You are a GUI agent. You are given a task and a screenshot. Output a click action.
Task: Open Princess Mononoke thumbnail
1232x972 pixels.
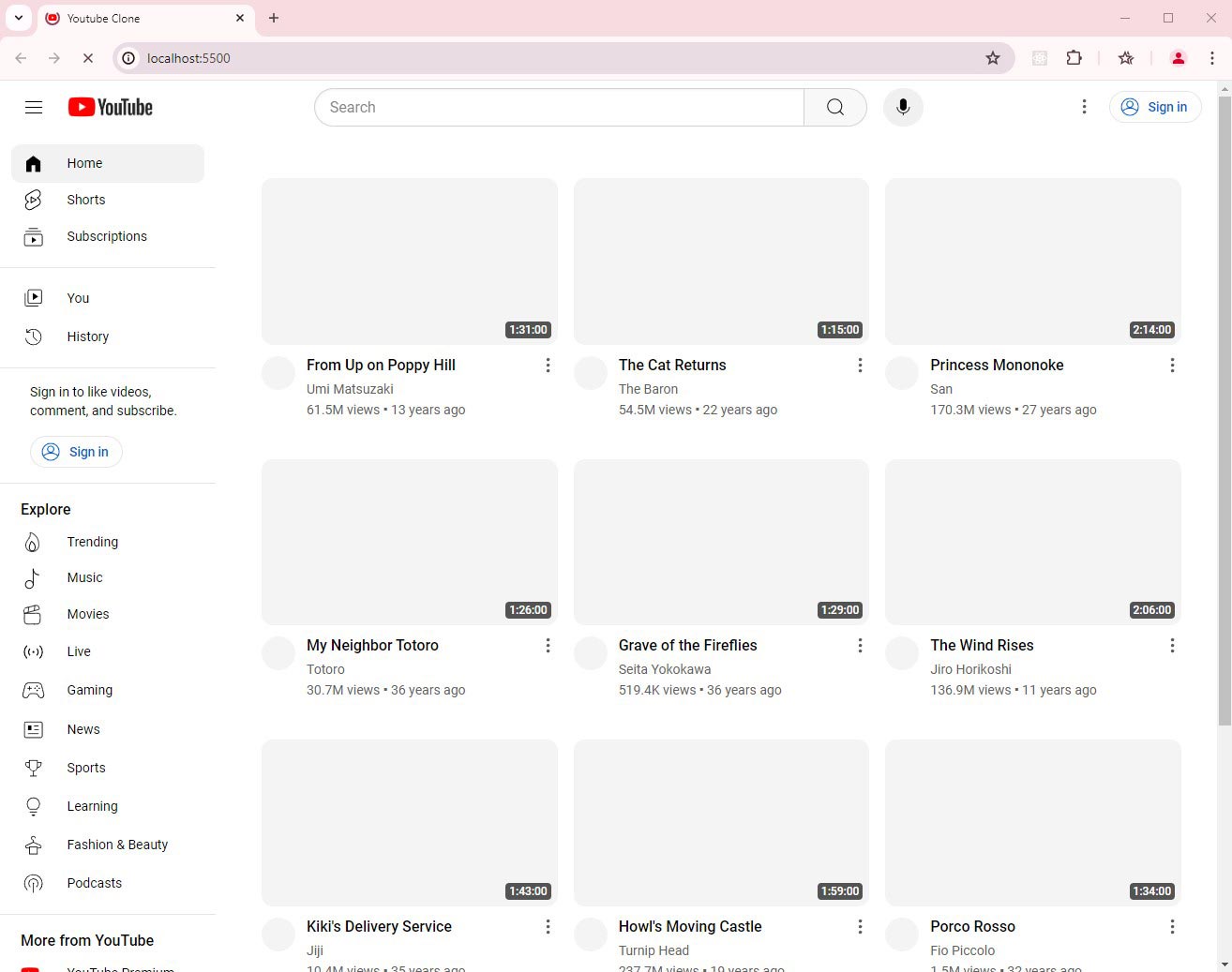click(x=1033, y=262)
